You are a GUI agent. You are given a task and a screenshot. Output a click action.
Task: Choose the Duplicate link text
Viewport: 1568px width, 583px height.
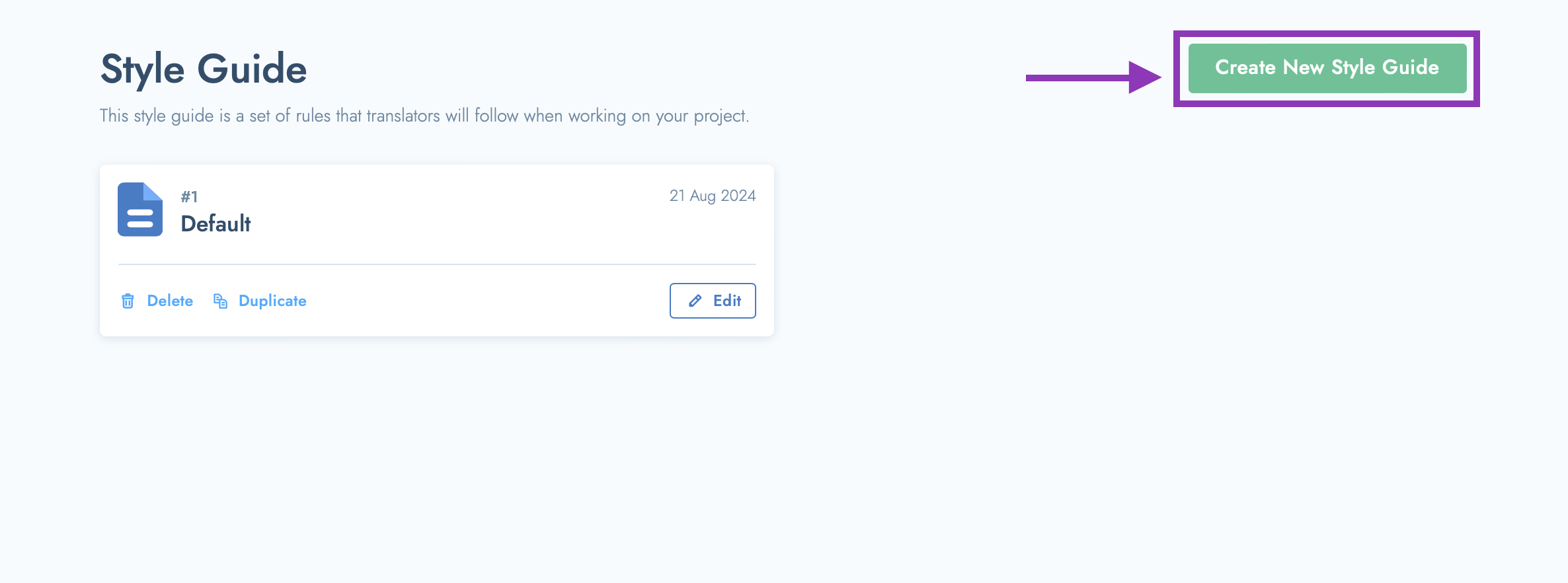tap(272, 301)
